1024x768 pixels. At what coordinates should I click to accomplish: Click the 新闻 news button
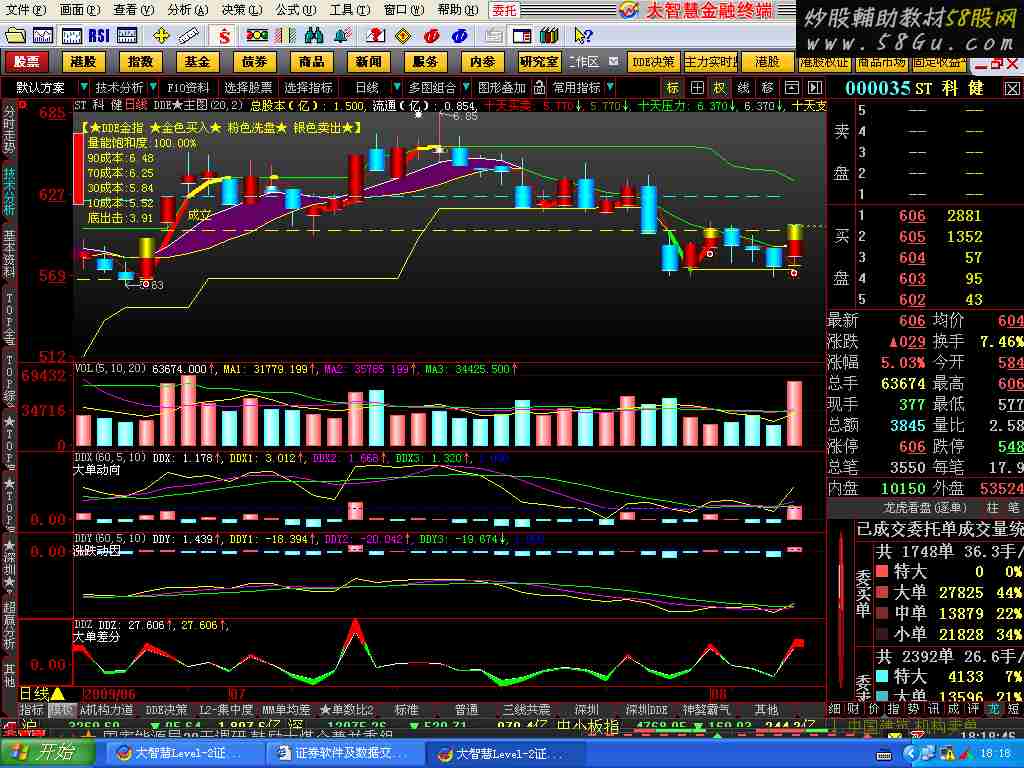tap(368, 61)
